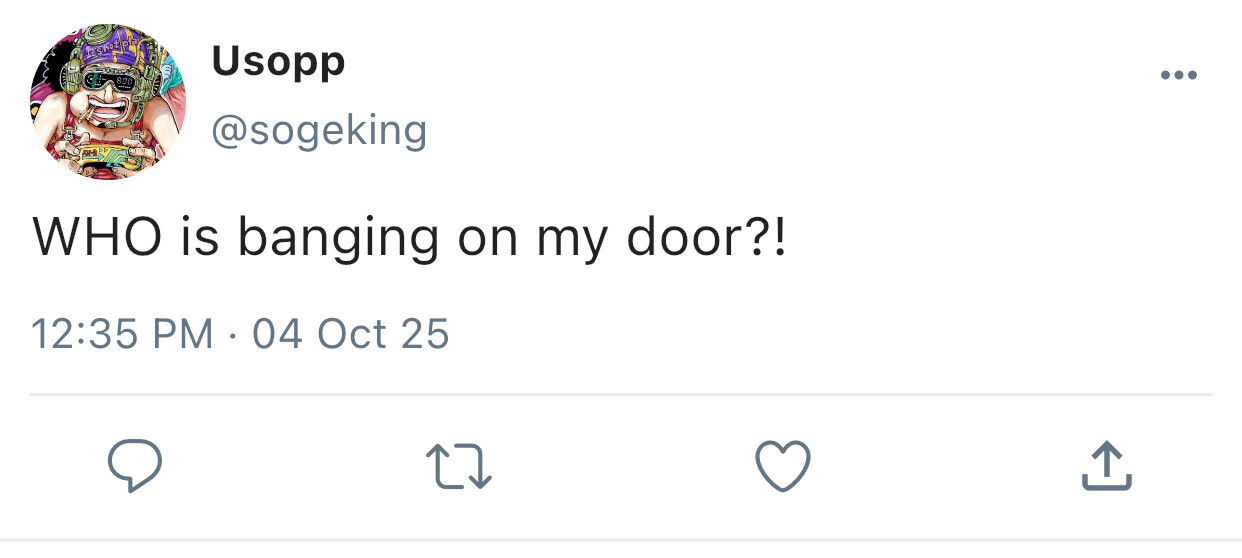Select the tweet text about banging door
1242x558 pixels.
(410, 239)
